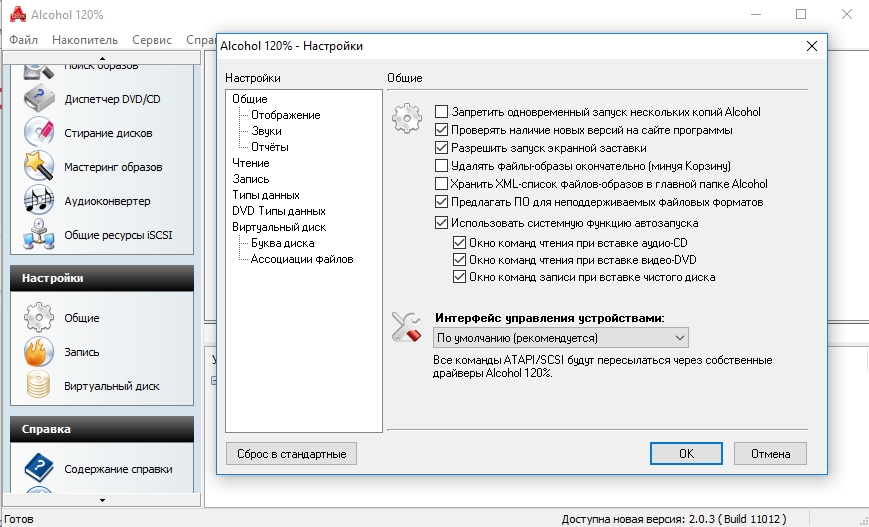The width and height of the screenshot is (869, 527).
Task: Maximize the Alcohol 120% main window
Action: pos(801,14)
